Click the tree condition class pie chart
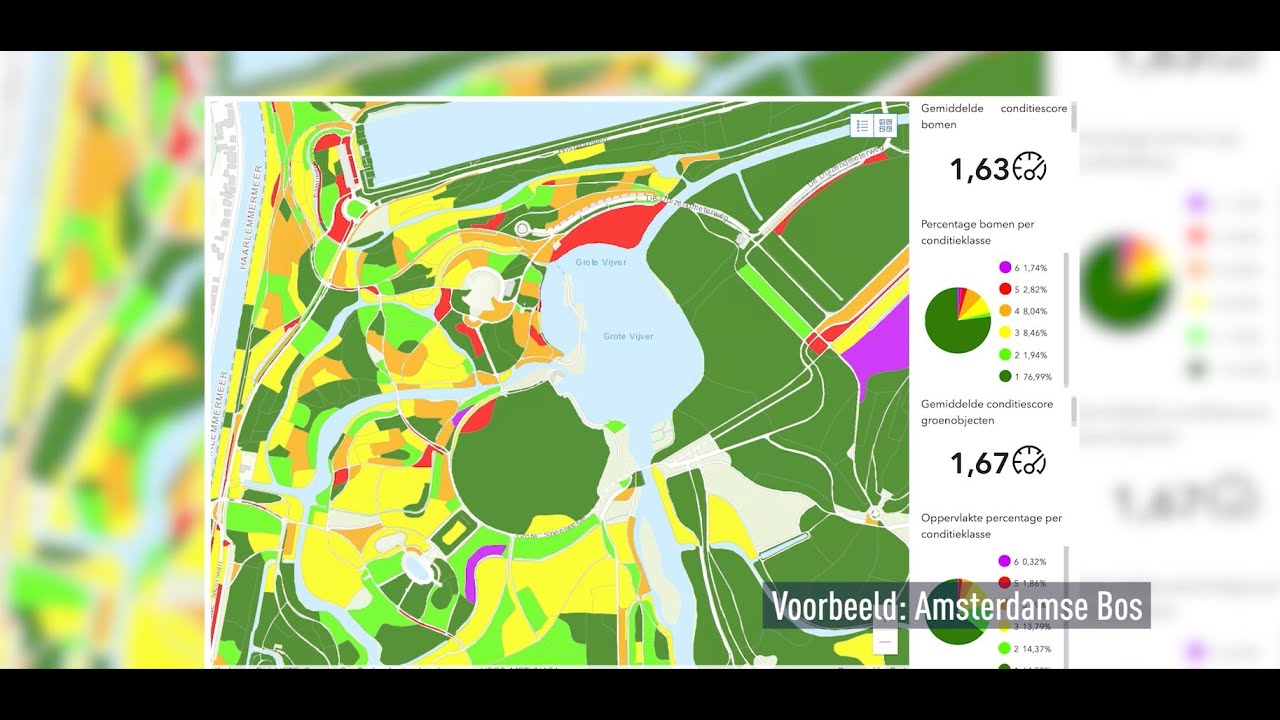The height and width of the screenshot is (720, 1280). pyautogui.click(x=958, y=320)
